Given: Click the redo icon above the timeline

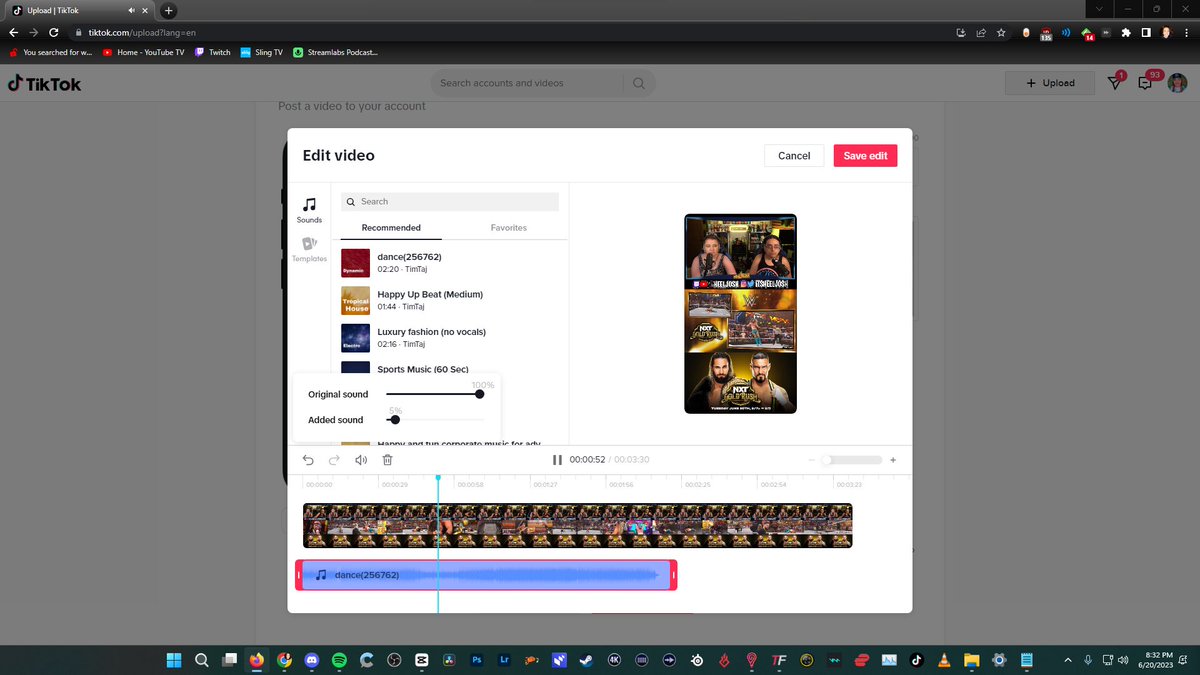Looking at the screenshot, I should (334, 459).
